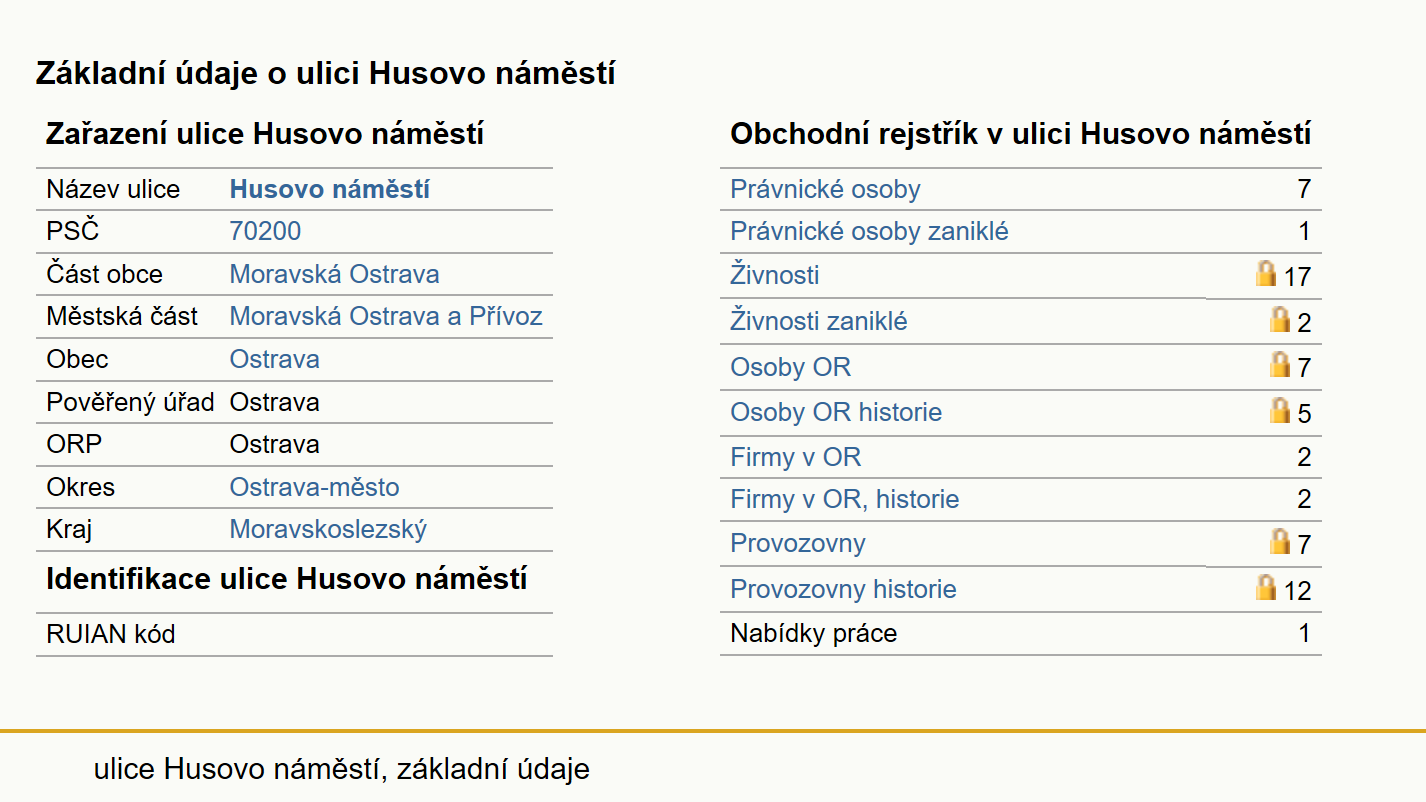The height and width of the screenshot is (802, 1426).
Task: Open the Živnosti link
Action: pos(775,274)
